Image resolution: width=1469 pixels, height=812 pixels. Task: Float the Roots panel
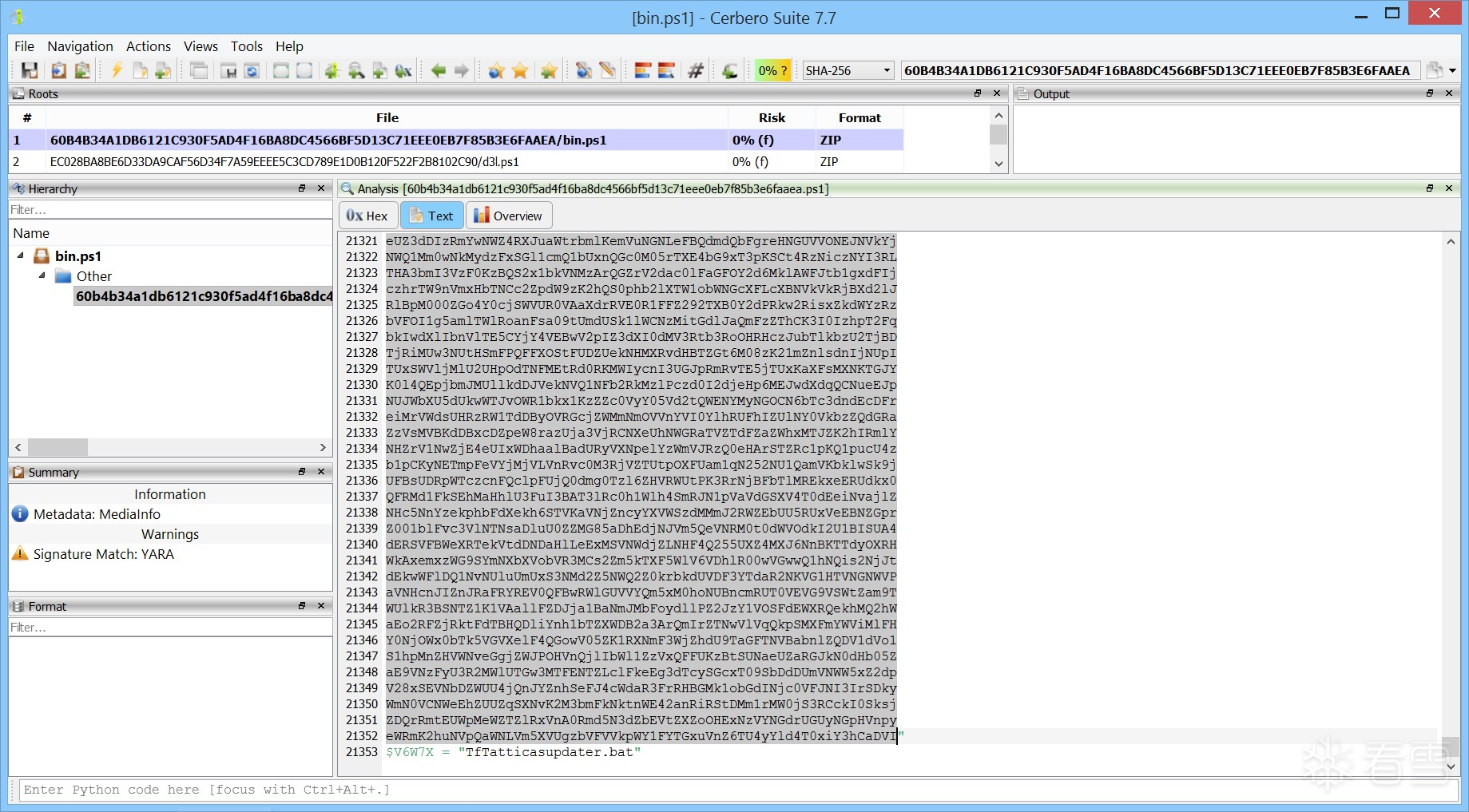[x=978, y=93]
